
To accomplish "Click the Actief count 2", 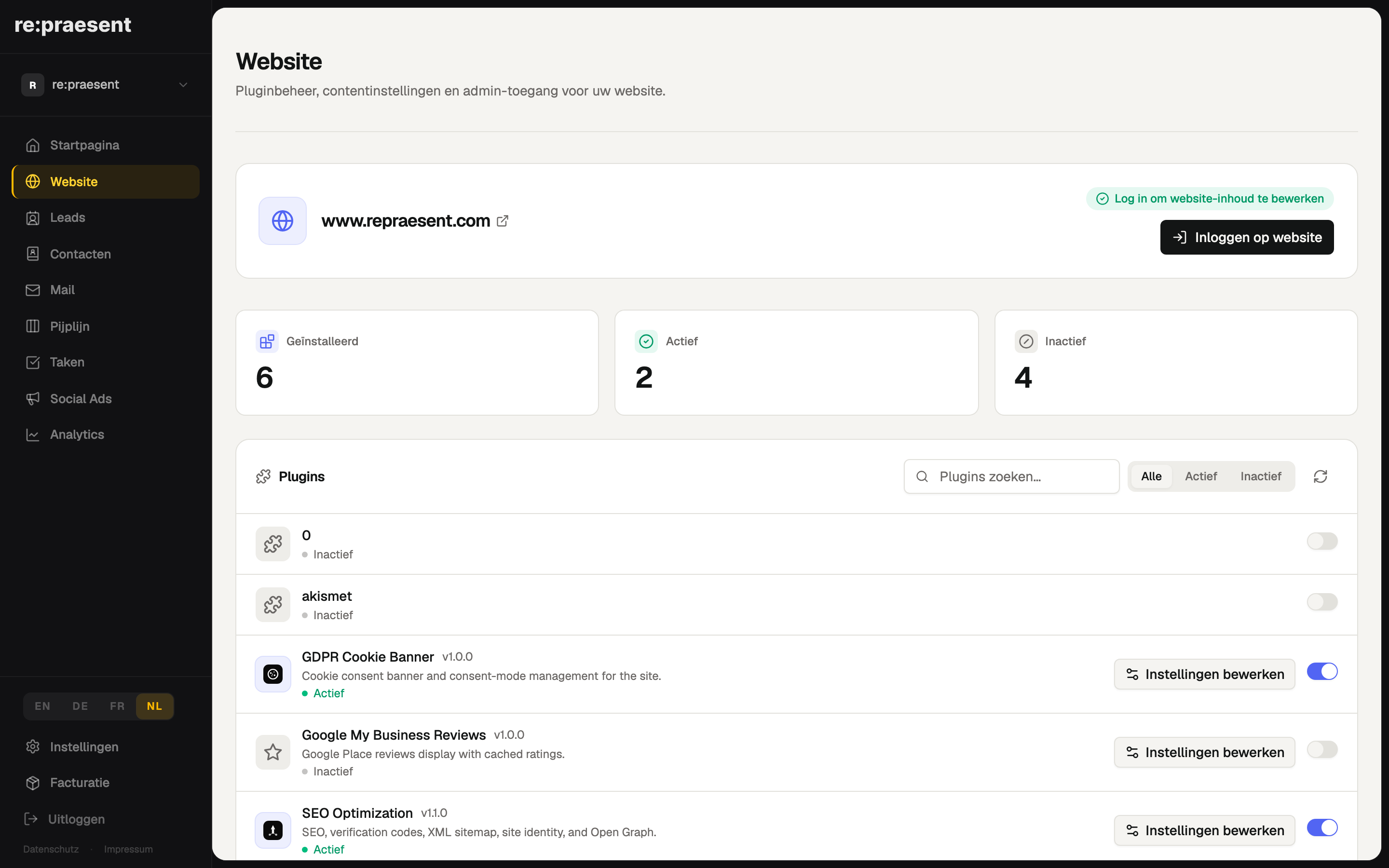I will (x=644, y=377).
